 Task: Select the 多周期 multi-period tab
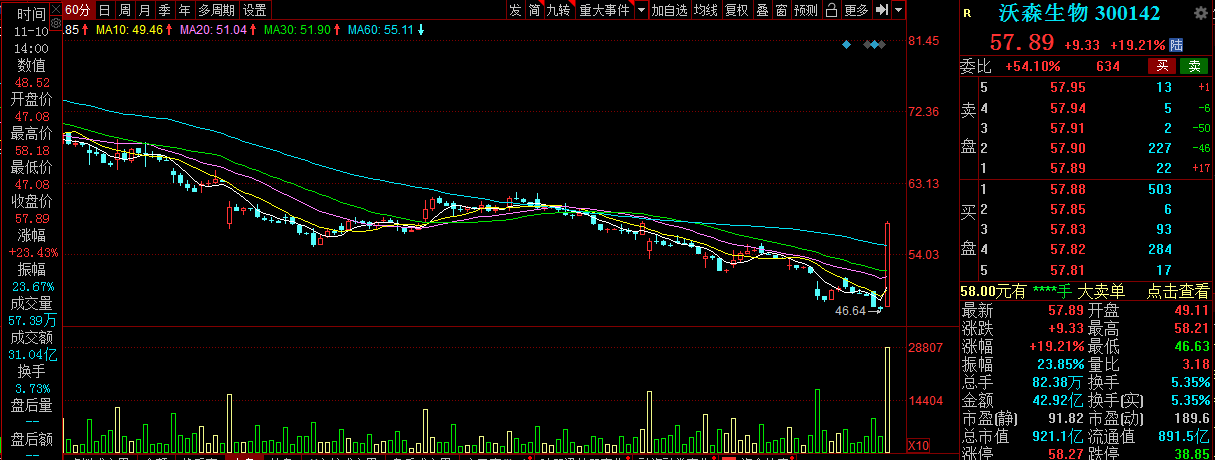[217, 10]
